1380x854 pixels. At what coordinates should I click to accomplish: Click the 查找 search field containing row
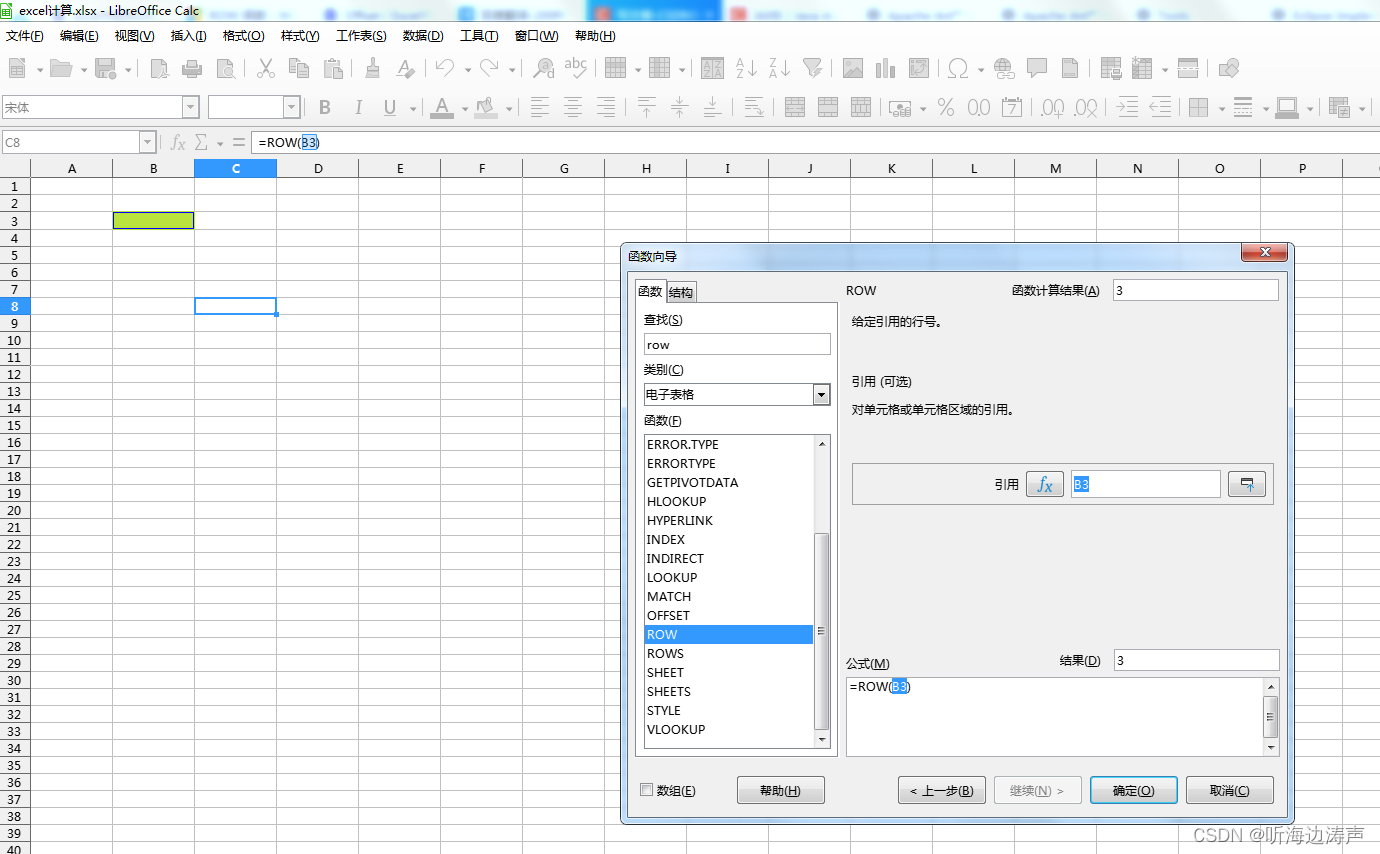(x=737, y=344)
